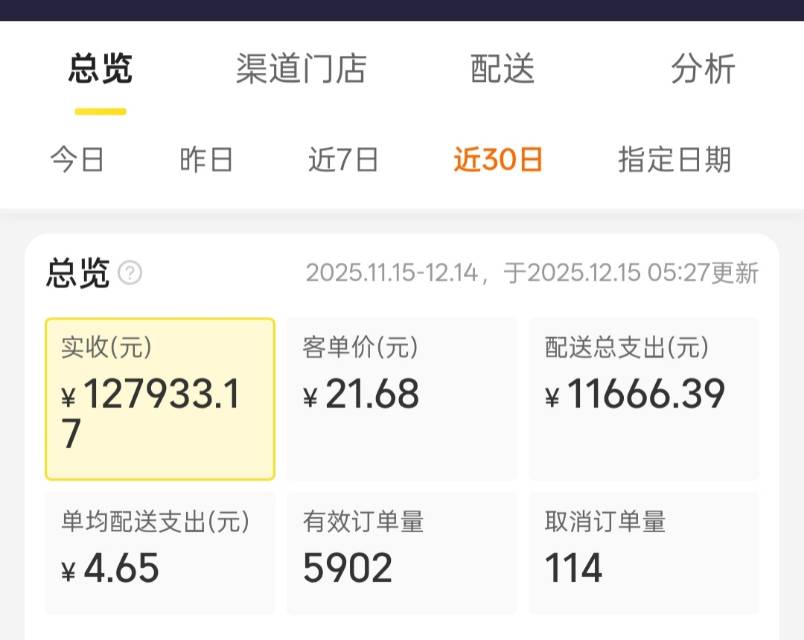Choose the 近7日 time range
Screen dimensions: 804x640
(343, 160)
